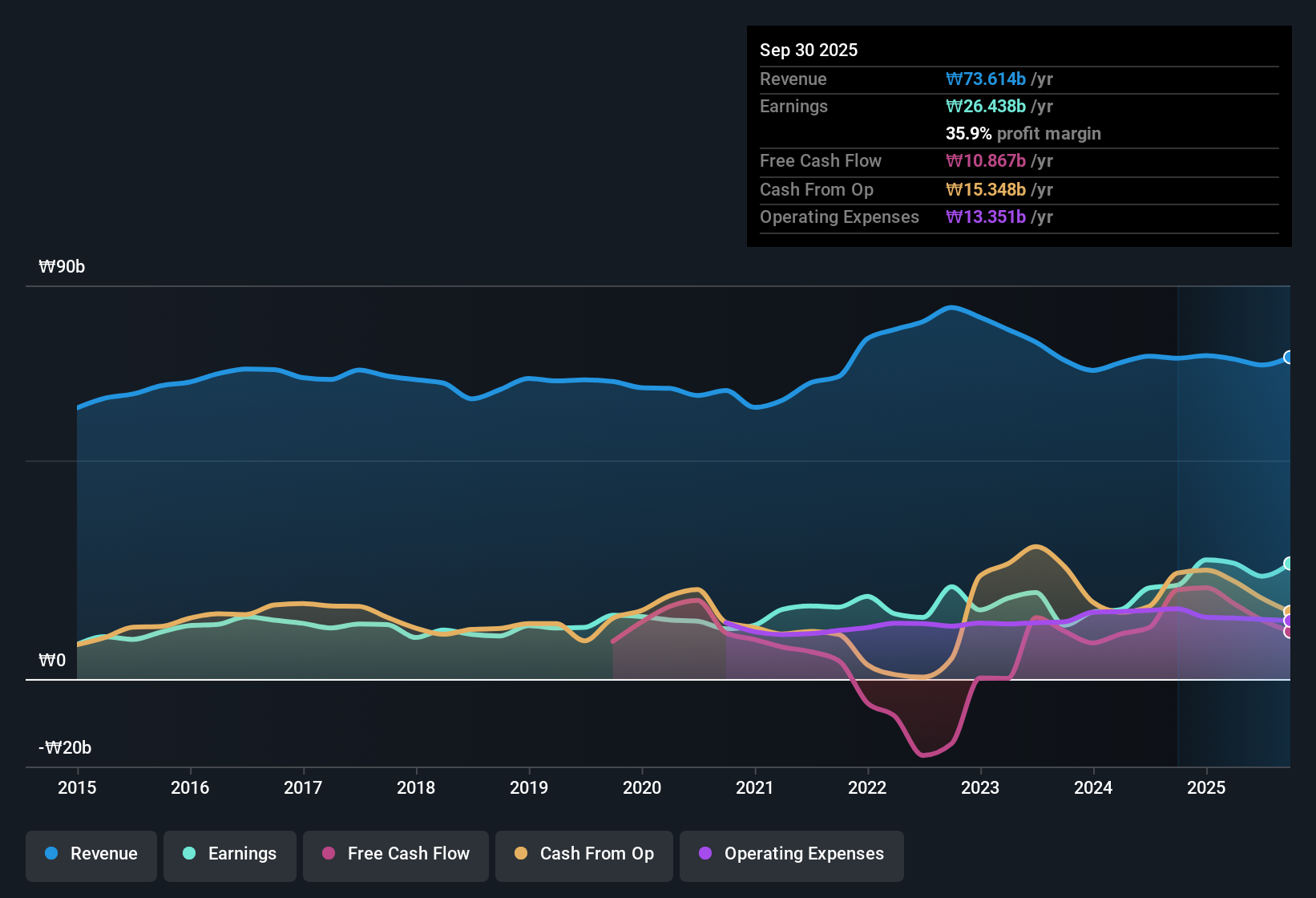Toggle the Free Cash Flow series off
This screenshot has height=898, width=1316.
click(x=395, y=855)
